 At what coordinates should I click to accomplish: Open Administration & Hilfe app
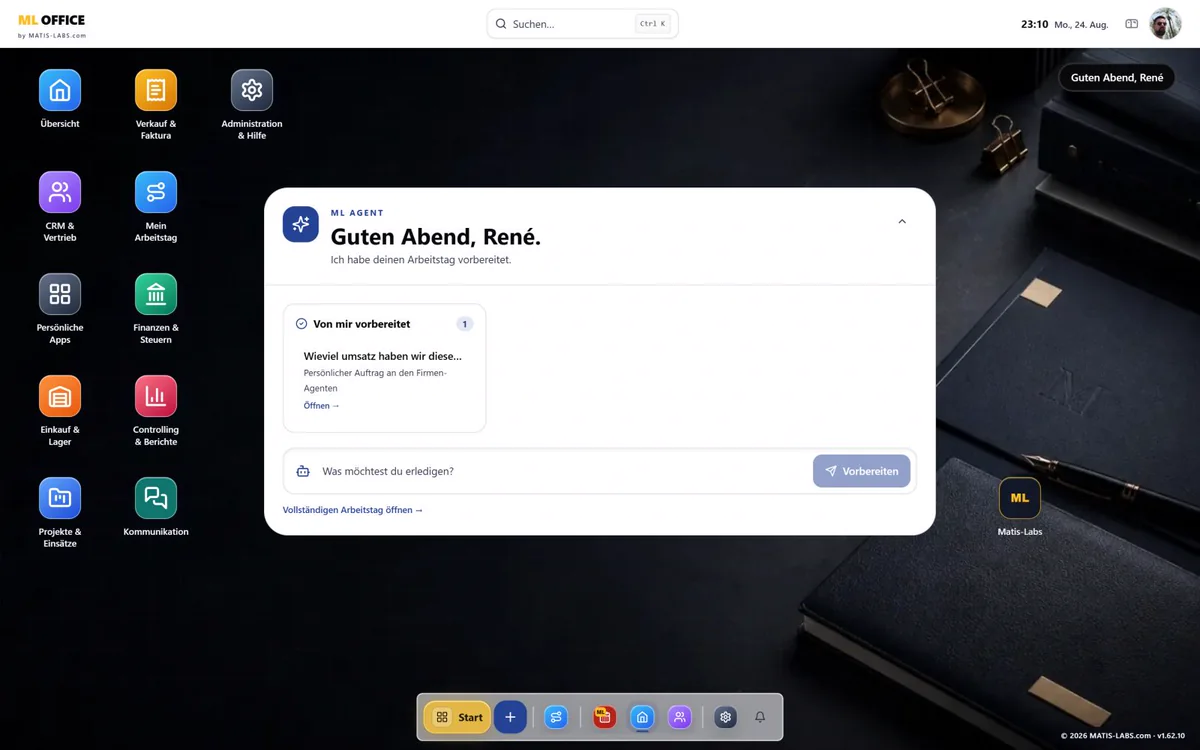(x=252, y=90)
